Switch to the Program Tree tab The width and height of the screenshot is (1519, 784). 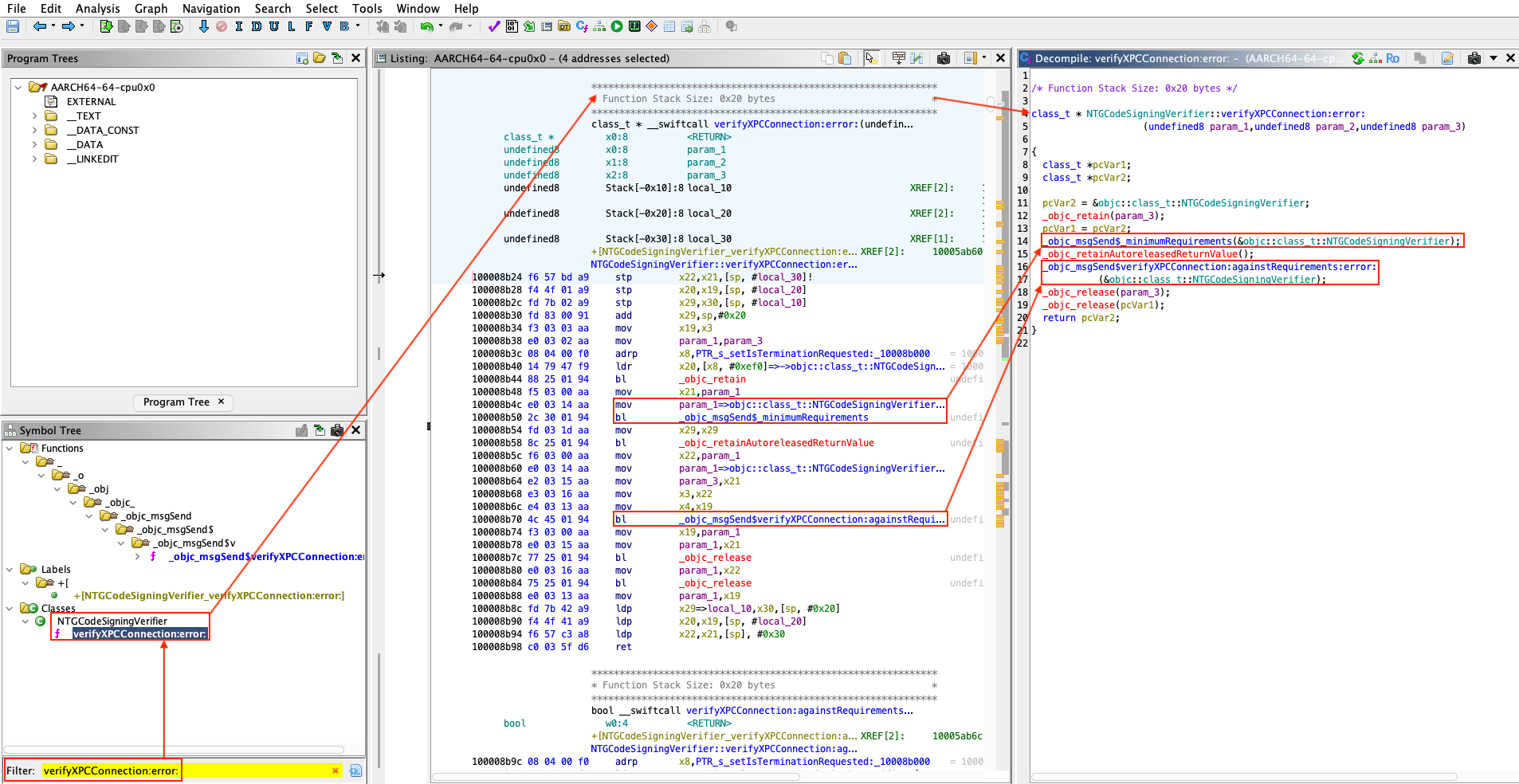click(x=176, y=402)
